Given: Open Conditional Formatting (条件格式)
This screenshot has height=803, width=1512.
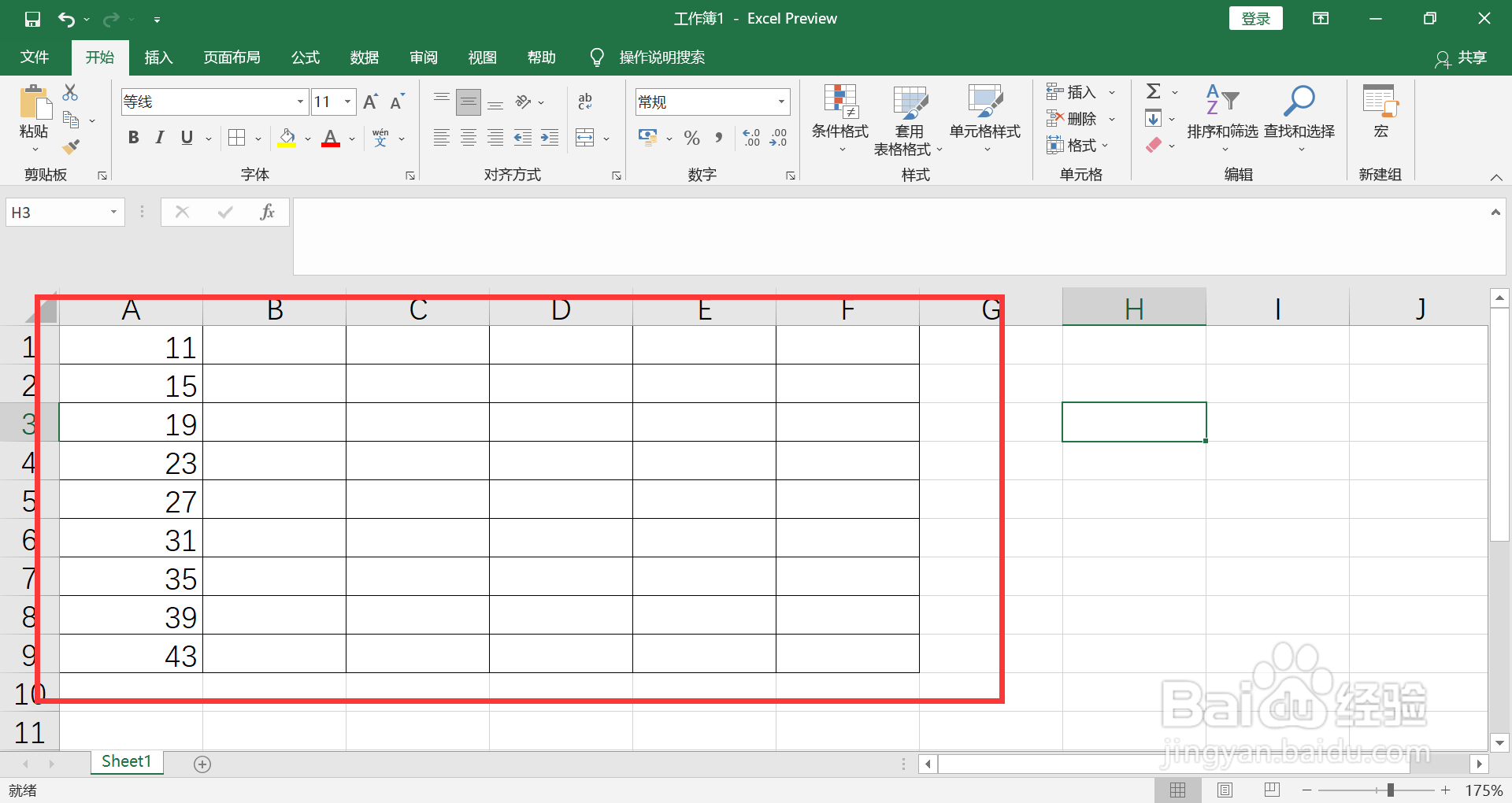Looking at the screenshot, I should (840, 118).
